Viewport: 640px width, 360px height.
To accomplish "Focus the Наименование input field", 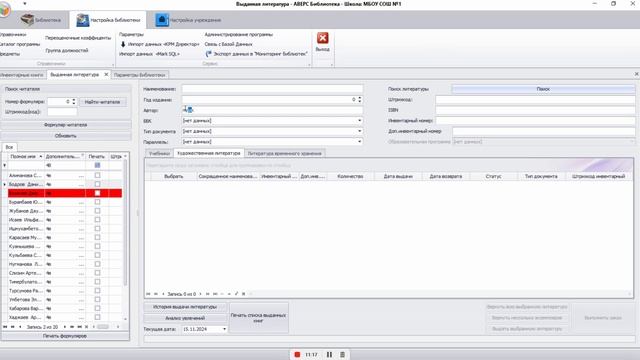I will coord(272,89).
